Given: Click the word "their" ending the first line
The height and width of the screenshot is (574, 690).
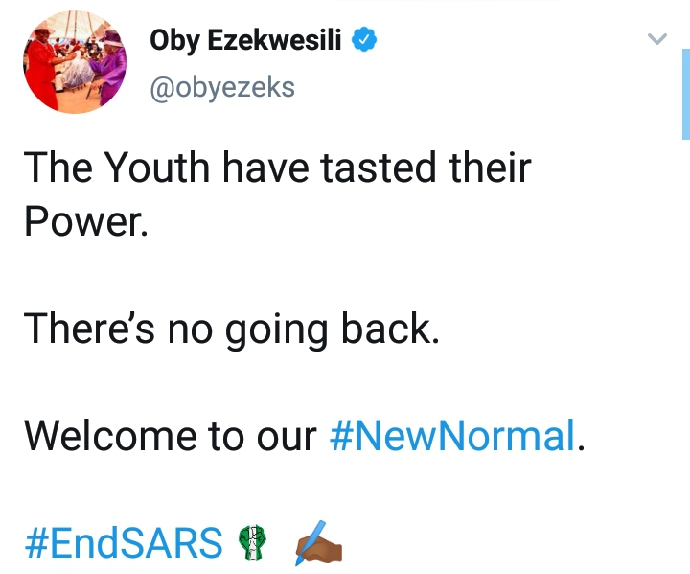Looking at the screenshot, I should pyautogui.click(x=490, y=167).
